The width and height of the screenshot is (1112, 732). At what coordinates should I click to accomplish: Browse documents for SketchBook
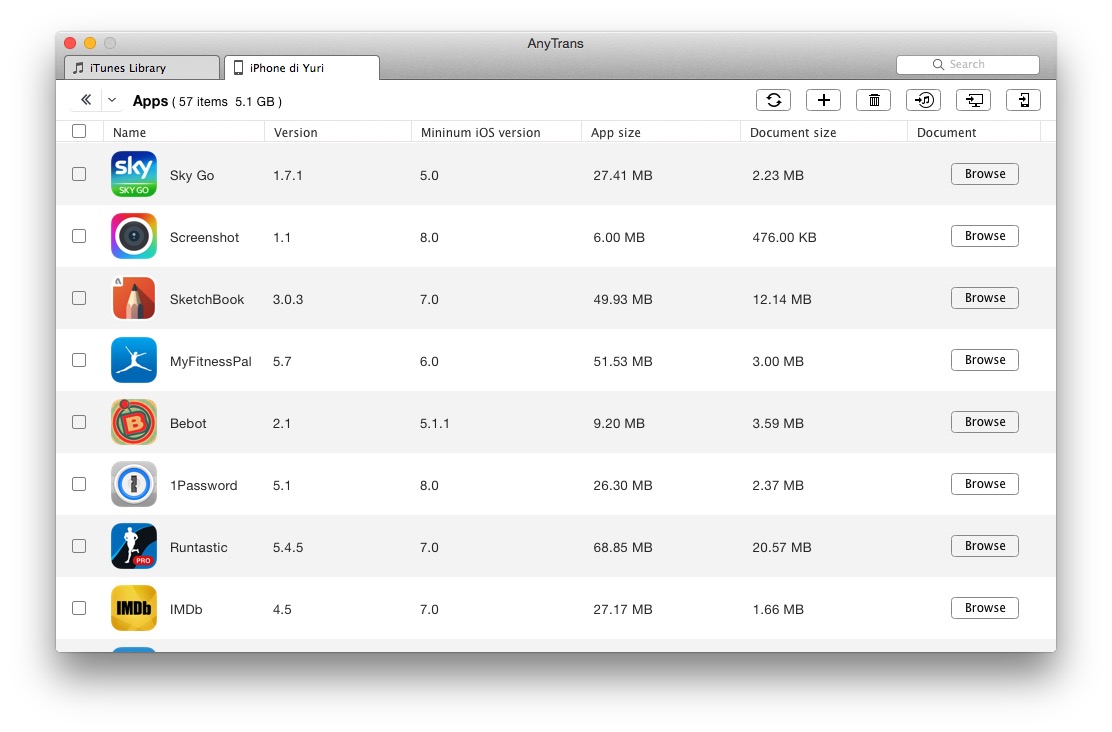[984, 298]
